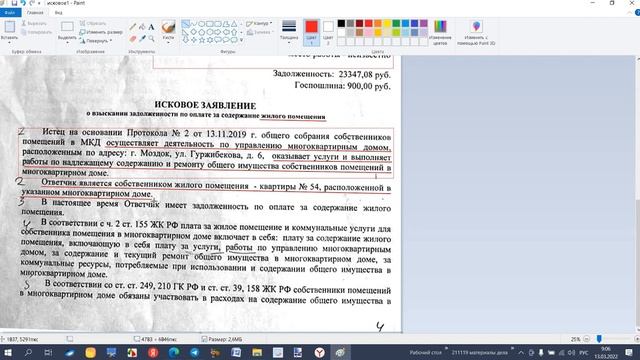Click the Save icon in the title bar
The image size is (640, 360).
(x=14, y=3)
